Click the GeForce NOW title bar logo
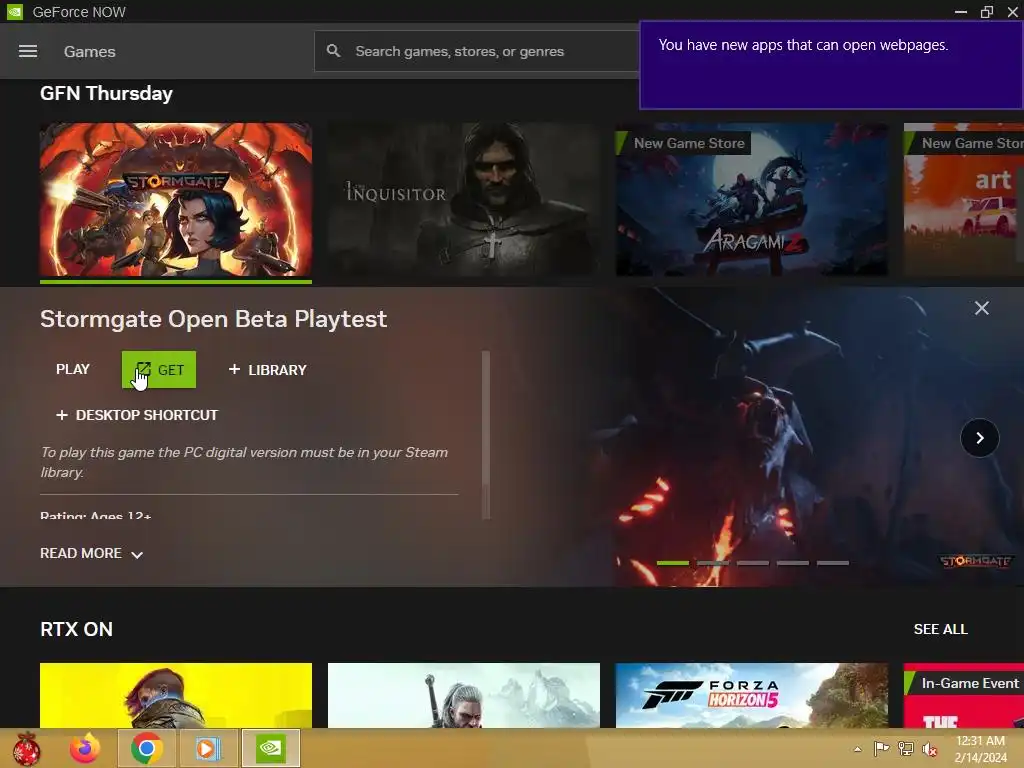Screen dimensions: 1024x768 (x=14, y=12)
